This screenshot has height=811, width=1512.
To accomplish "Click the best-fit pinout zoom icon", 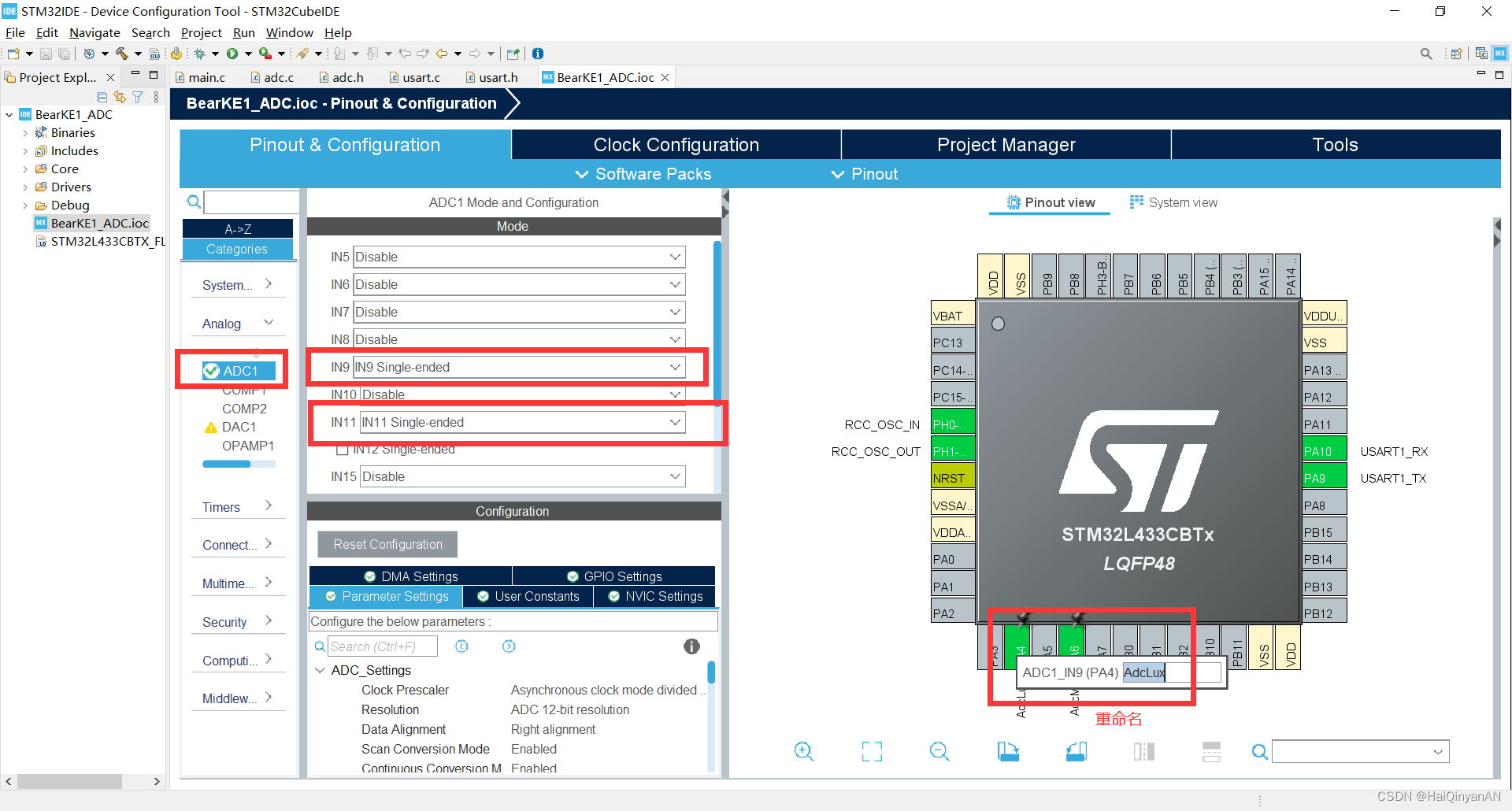I will [x=871, y=751].
